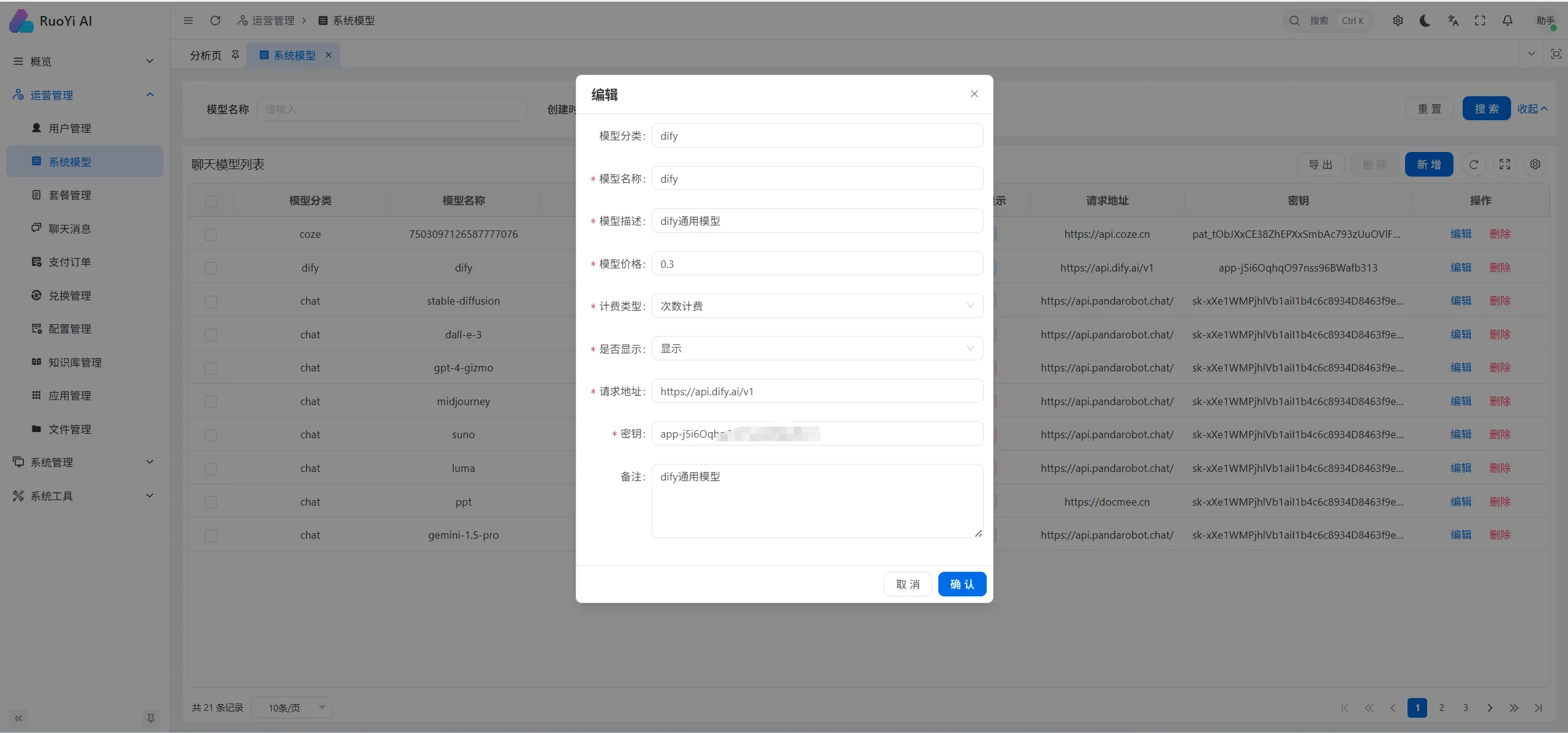
Task: Collapse sidebar with hamburger menu icon
Action: [188, 21]
